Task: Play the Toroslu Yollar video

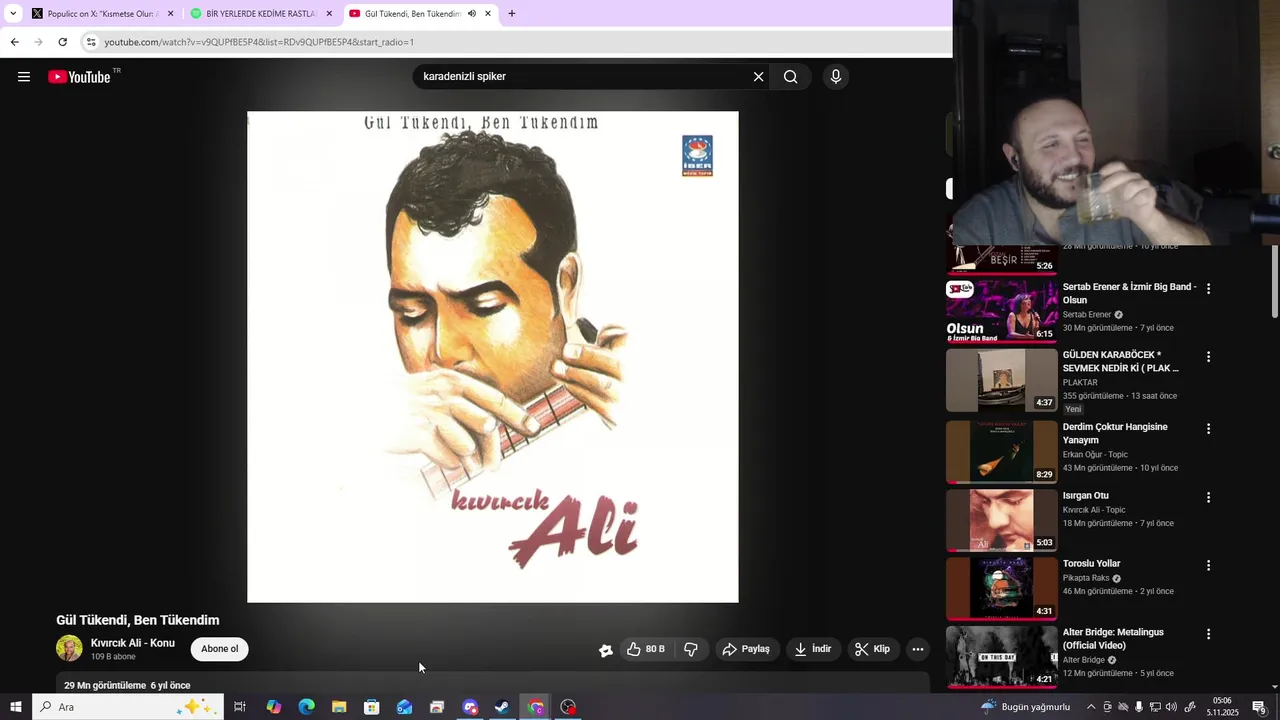Action: [x=1001, y=589]
